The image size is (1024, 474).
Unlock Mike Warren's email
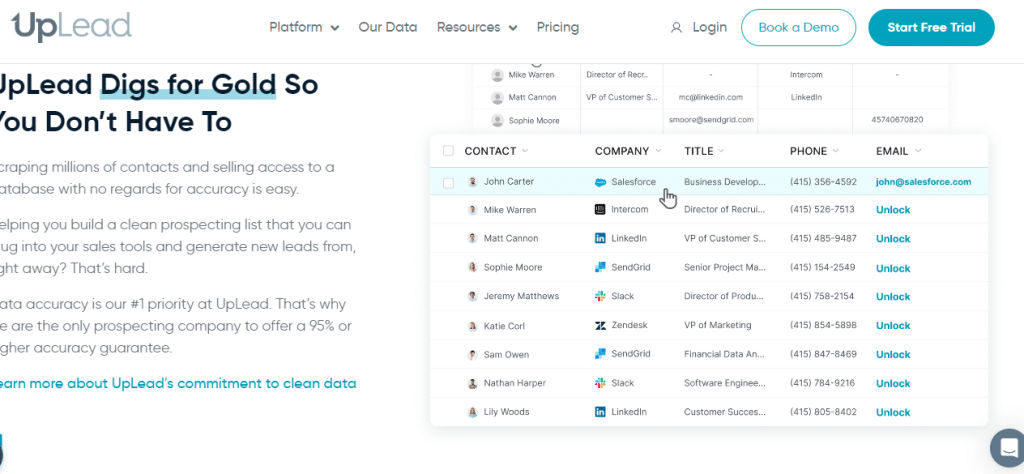893,210
